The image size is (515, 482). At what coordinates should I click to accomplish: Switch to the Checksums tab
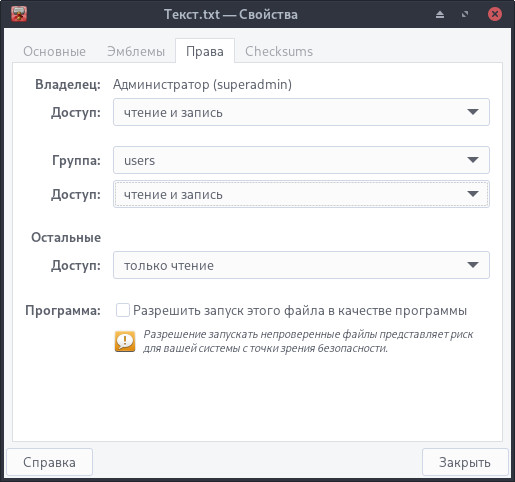(x=279, y=51)
